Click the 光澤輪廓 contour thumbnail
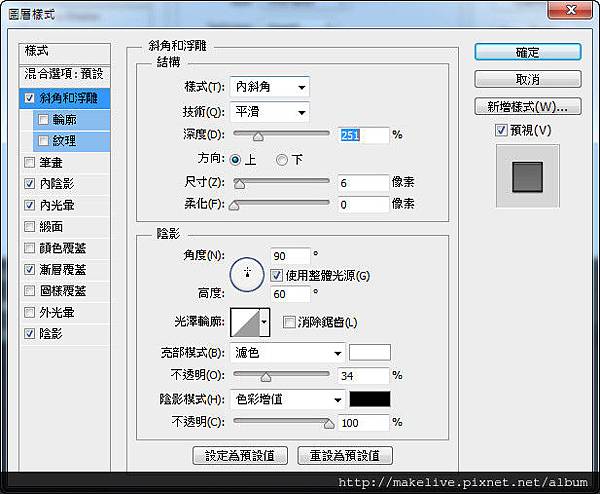The width and height of the screenshot is (600, 494). coord(245,322)
